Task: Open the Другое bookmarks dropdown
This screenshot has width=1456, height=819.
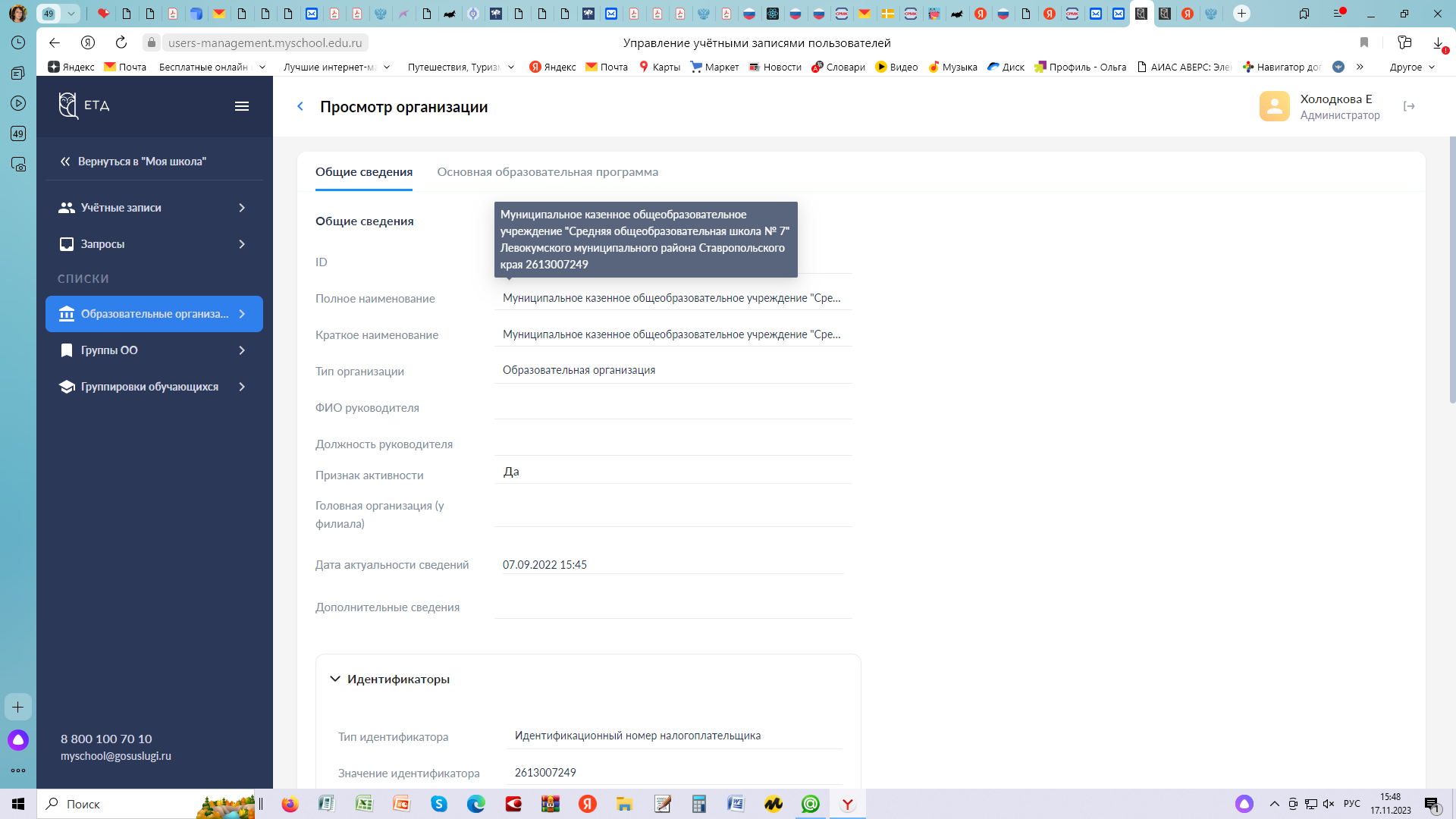Action: coord(1412,67)
